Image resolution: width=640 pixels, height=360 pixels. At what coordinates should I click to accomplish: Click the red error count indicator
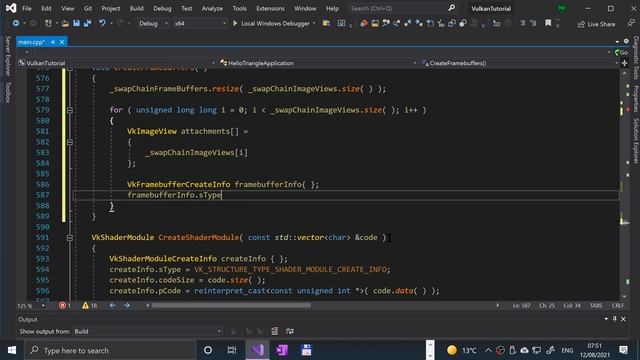64,305
